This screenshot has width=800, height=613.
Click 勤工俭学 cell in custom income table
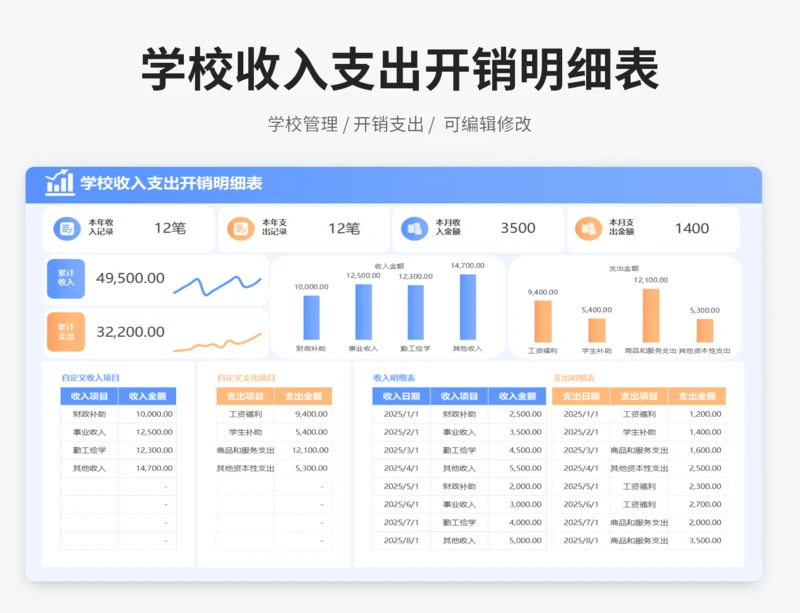coord(89,450)
